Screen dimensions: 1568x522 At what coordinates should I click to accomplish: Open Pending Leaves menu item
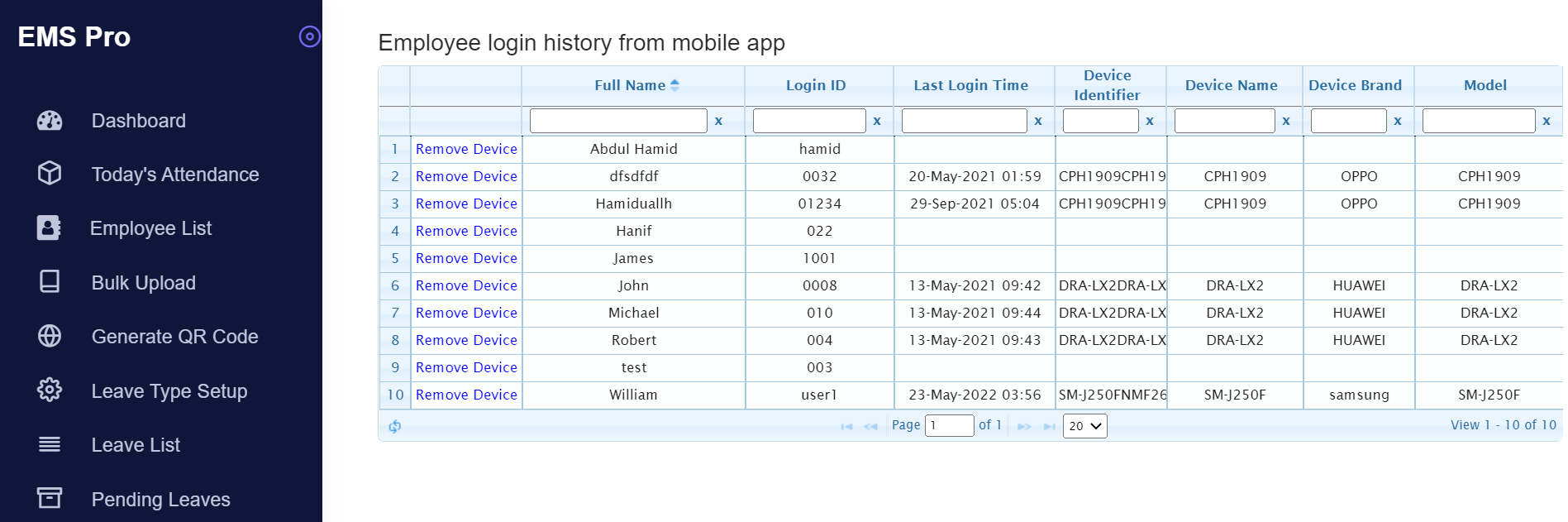click(x=161, y=500)
